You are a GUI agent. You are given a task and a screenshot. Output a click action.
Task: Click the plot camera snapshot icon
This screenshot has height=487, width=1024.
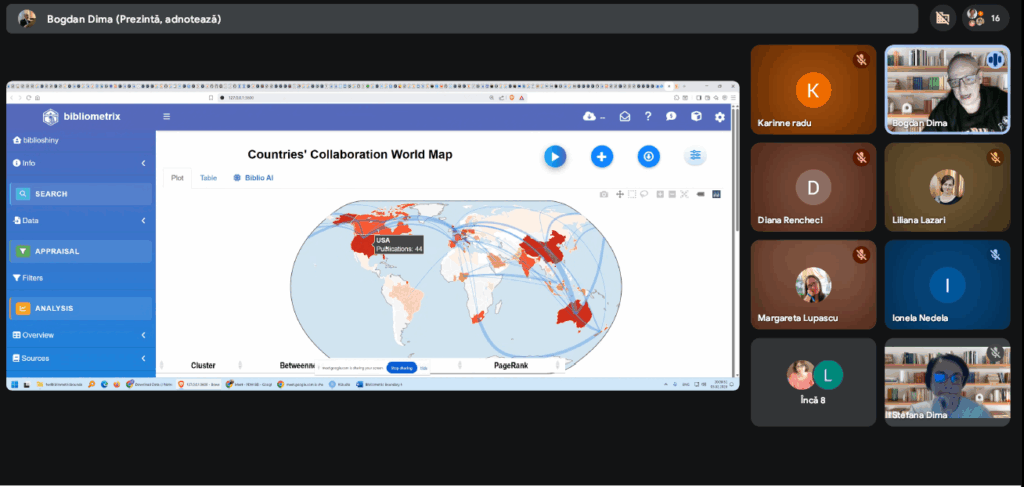coord(604,194)
